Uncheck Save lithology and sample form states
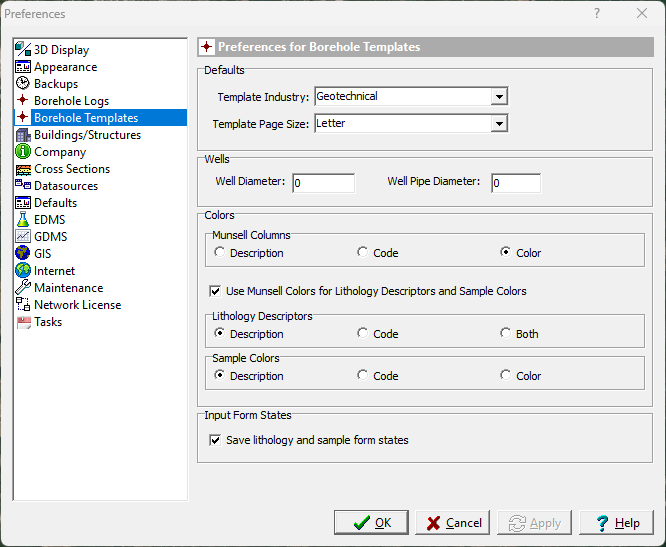The height and width of the screenshot is (547, 666). coord(215,440)
